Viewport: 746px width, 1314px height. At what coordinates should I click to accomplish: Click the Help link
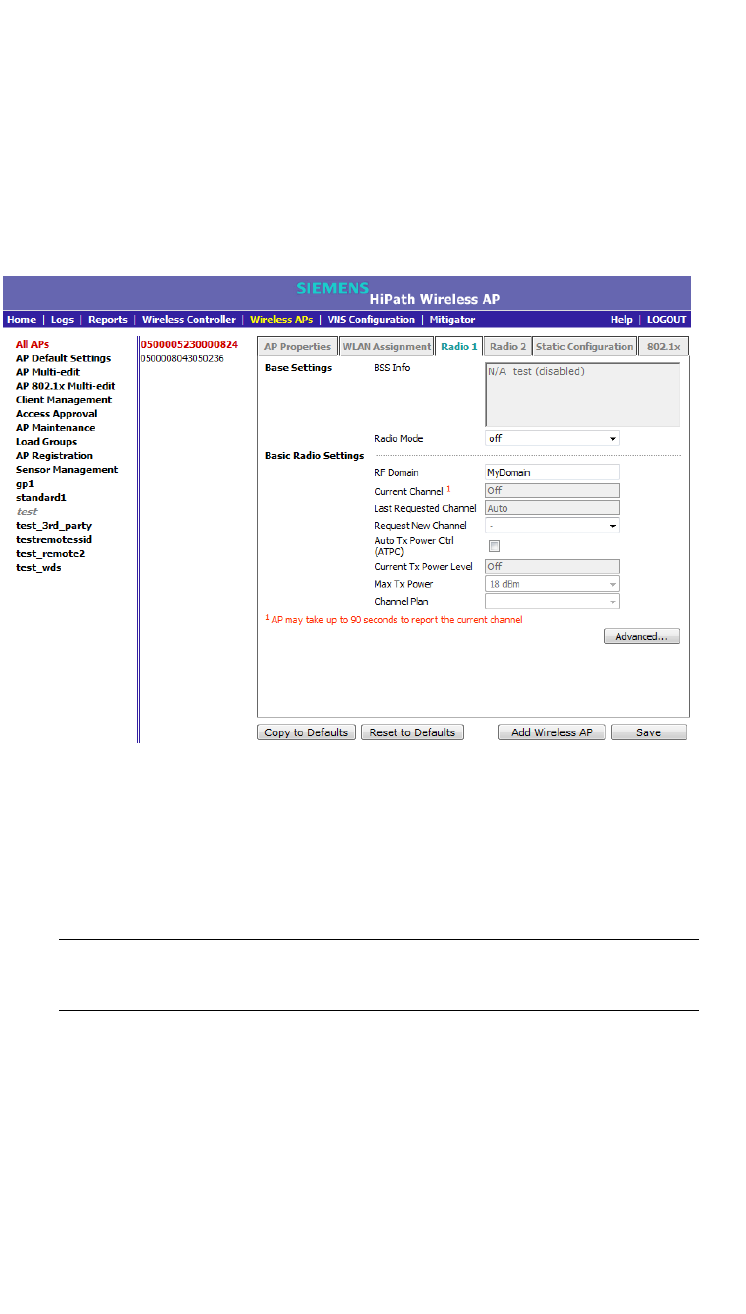tap(622, 320)
